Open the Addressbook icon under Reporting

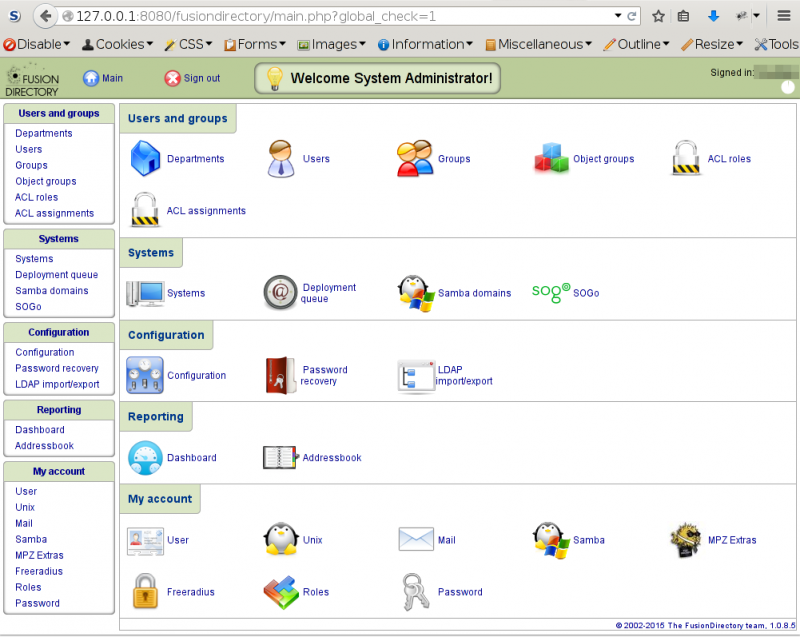point(280,457)
